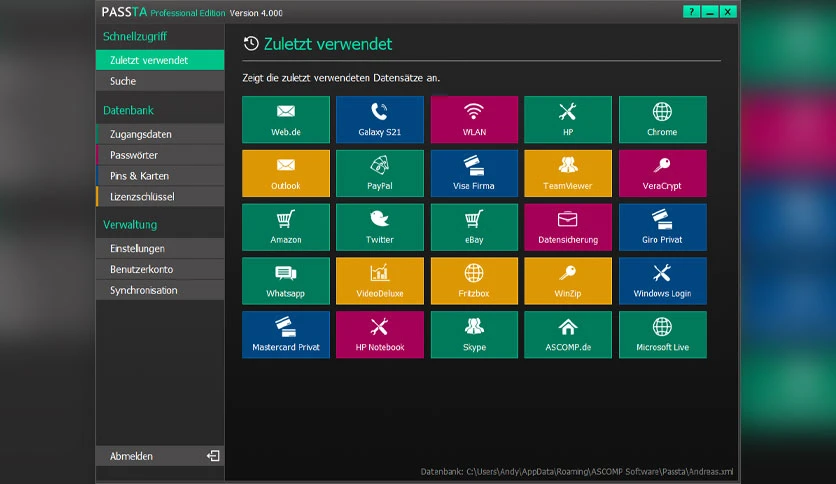Viewport: 836px width, 484px height.
Task: Open the WinZip key tile
Action: (x=568, y=281)
